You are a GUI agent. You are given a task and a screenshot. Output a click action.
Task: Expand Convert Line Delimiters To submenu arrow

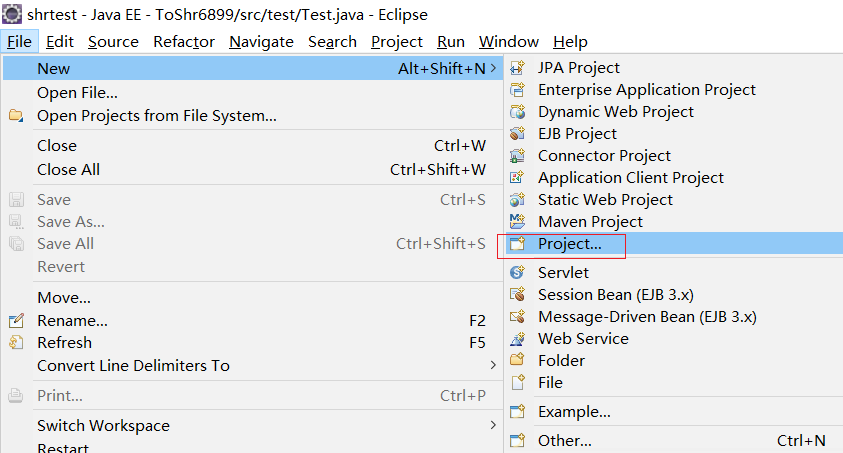[x=494, y=365]
